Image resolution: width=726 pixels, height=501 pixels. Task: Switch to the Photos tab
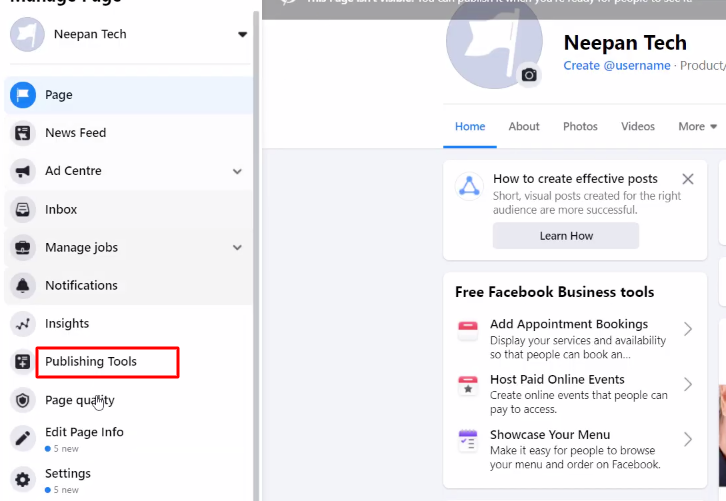[580, 126]
